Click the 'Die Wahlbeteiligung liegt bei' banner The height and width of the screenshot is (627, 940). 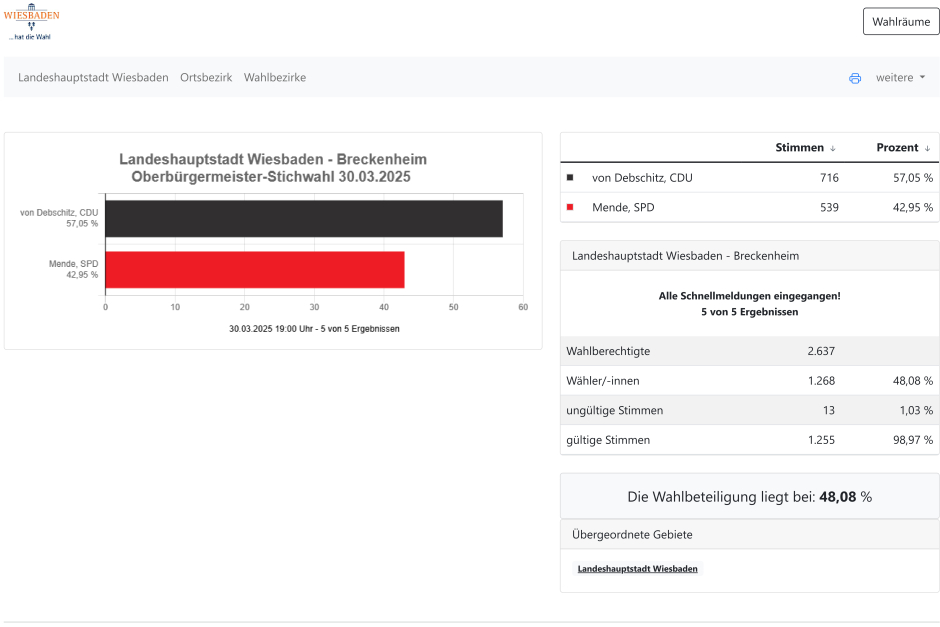(x=749, y=496)
